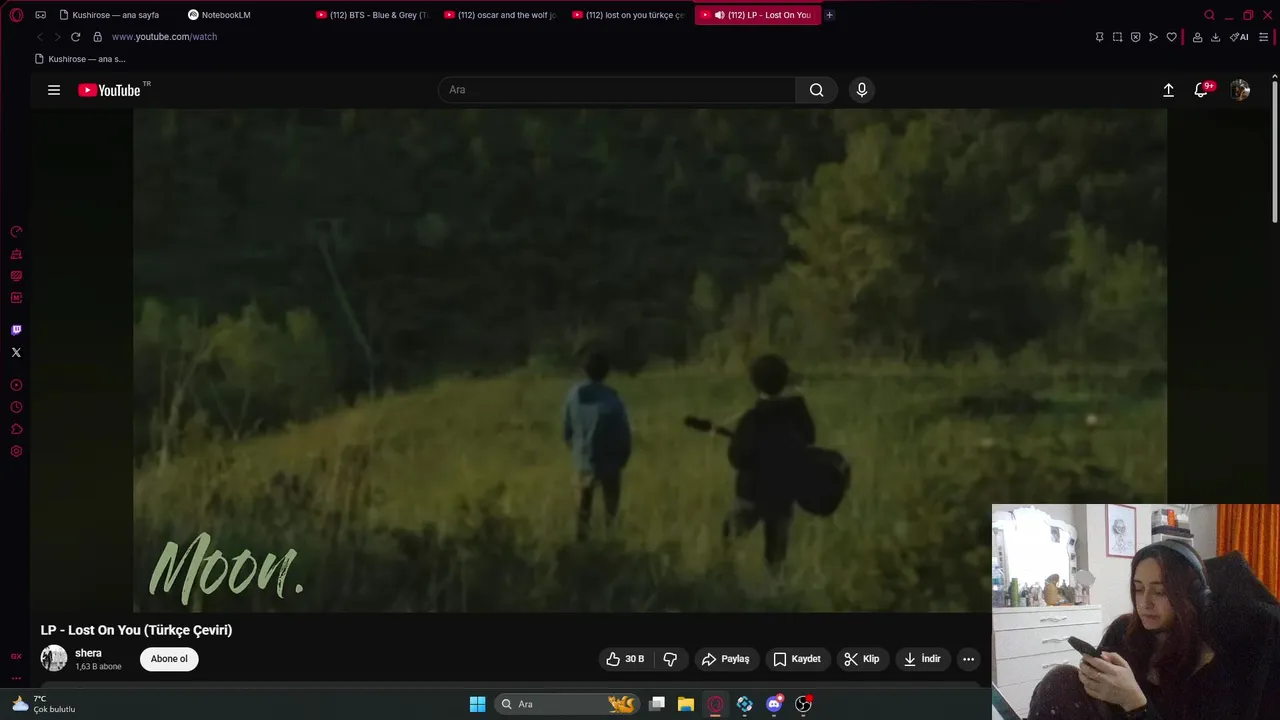Open Settings gear icon in sidebar
This screenshot has height=720, width=1280.
point(16,451)
